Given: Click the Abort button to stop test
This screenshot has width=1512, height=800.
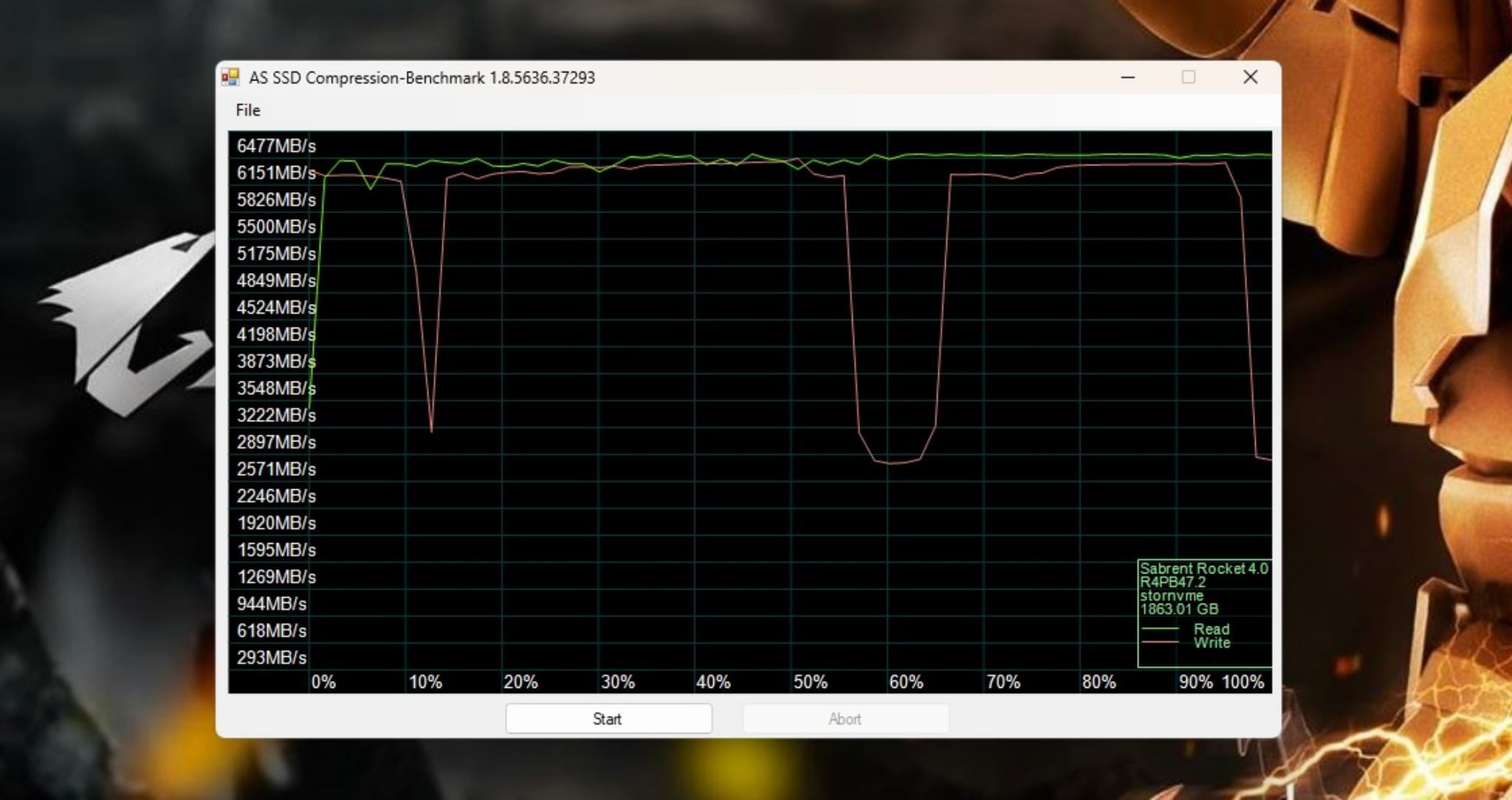Looking at the screenshot, I should tap(845, 719).
